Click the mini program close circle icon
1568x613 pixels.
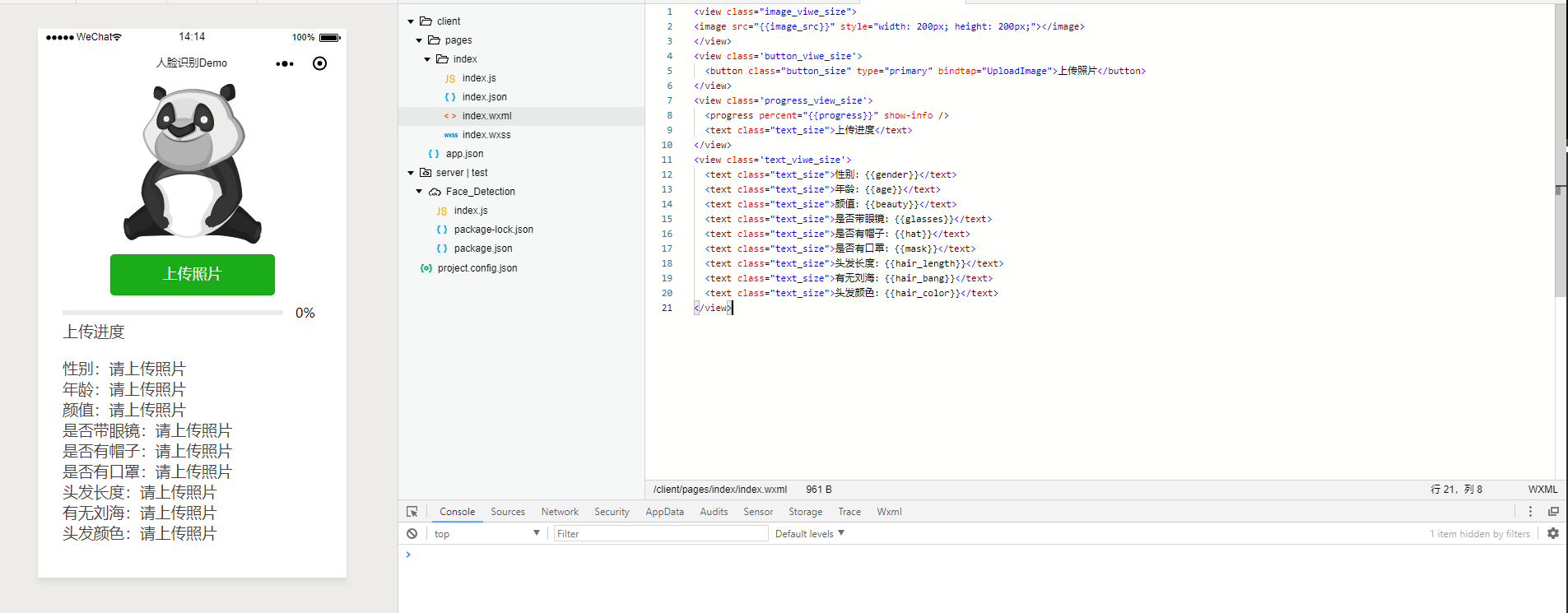(x=320, y=63)
